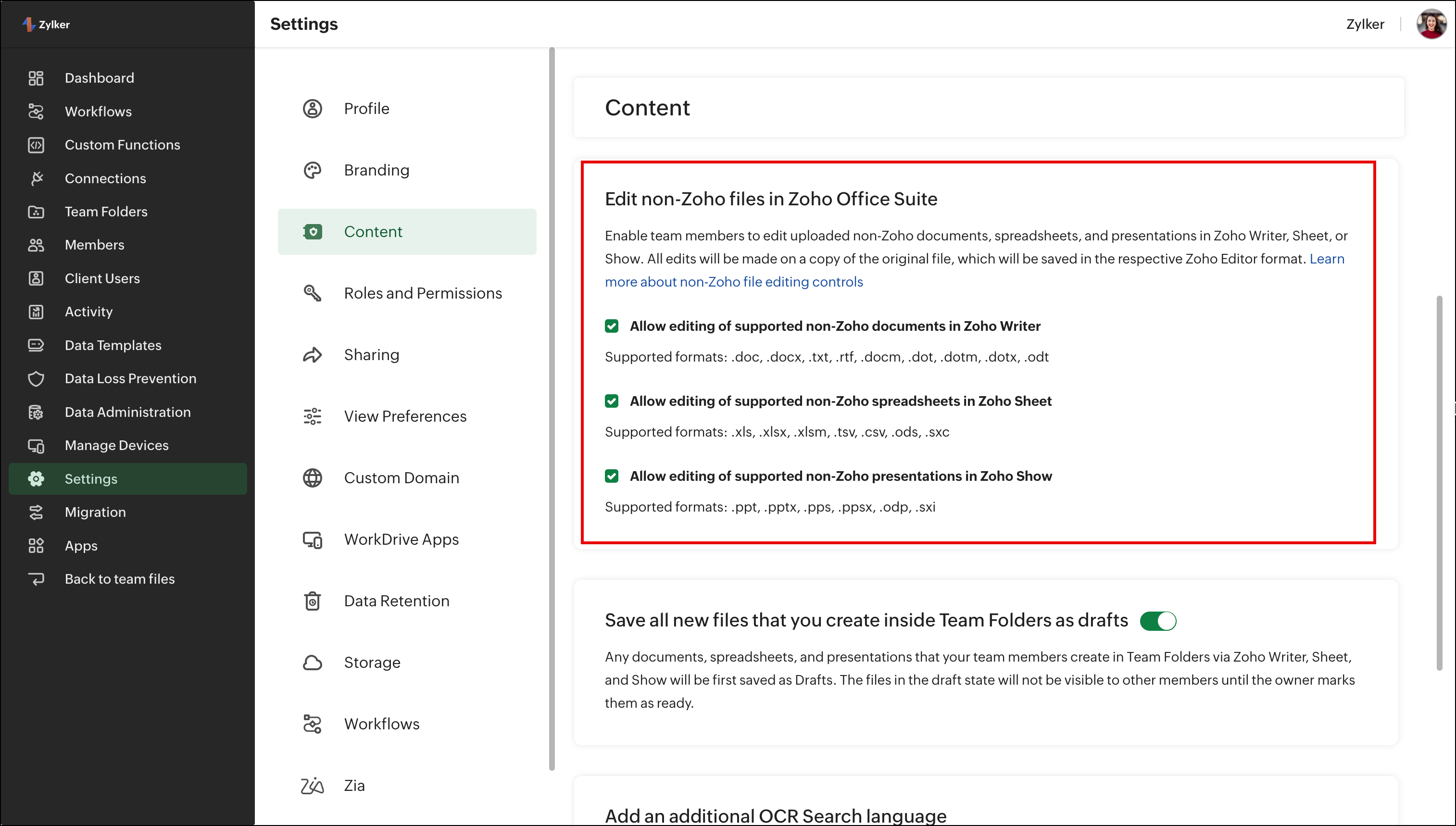Click the Dashboard grid icon
Screen dimensions: 1456x826
coord(36,78)
